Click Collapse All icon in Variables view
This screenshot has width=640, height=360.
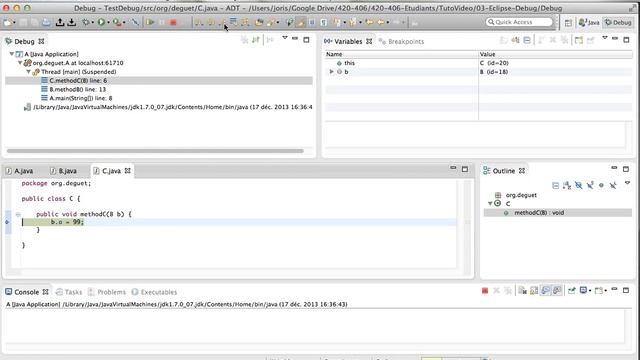527,40
